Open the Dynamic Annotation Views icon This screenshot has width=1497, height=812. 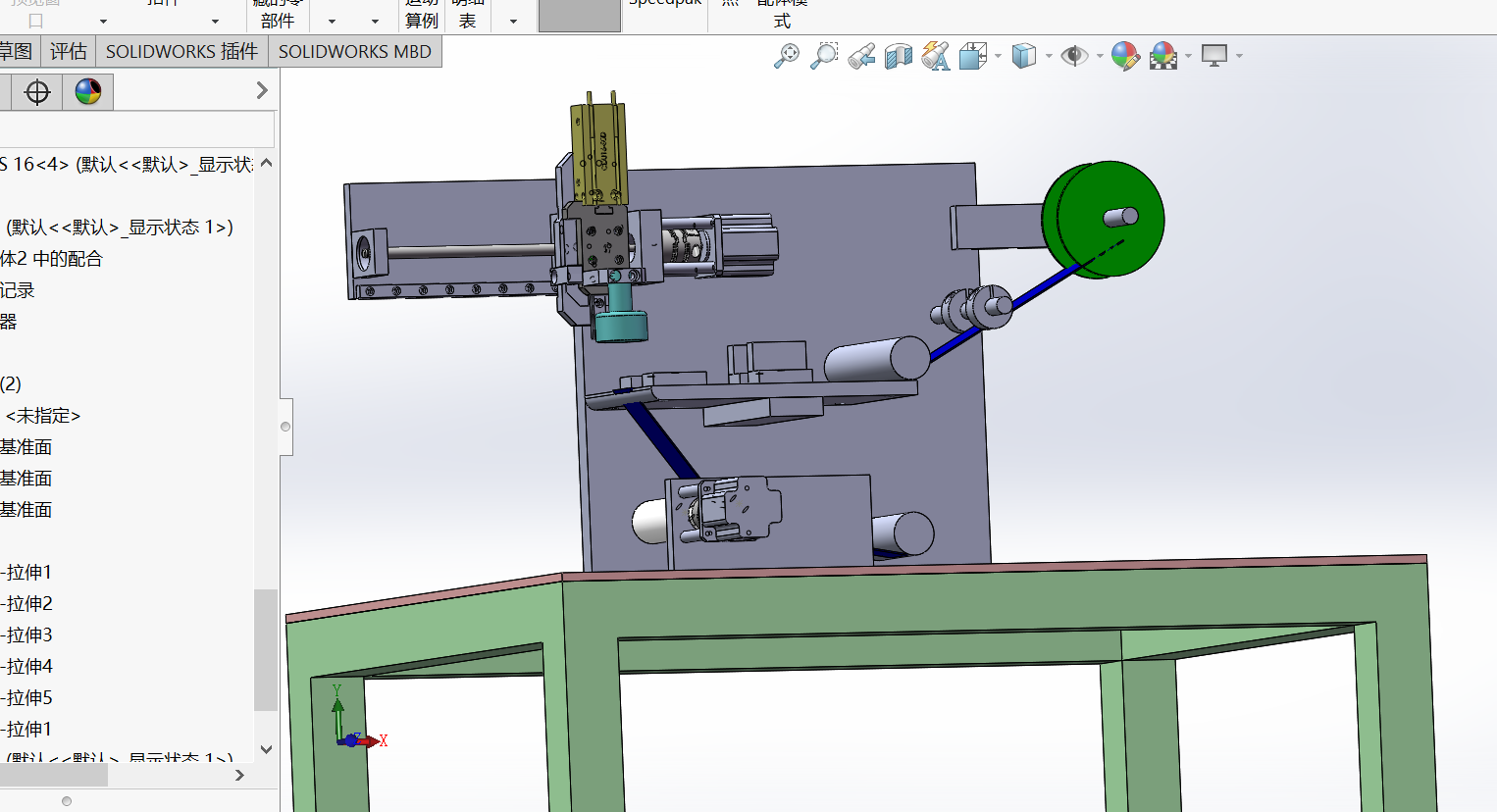(x=935, y=57)
